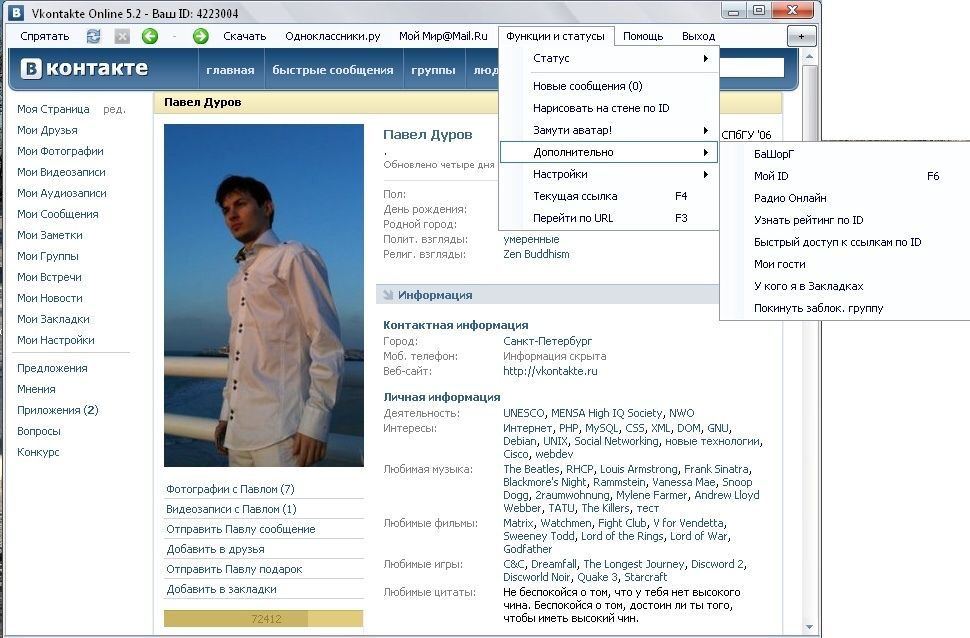This screenshot has width=970, height=638.
Task: Choose Покинуть заблок. группу
Action: coord(845,308)
